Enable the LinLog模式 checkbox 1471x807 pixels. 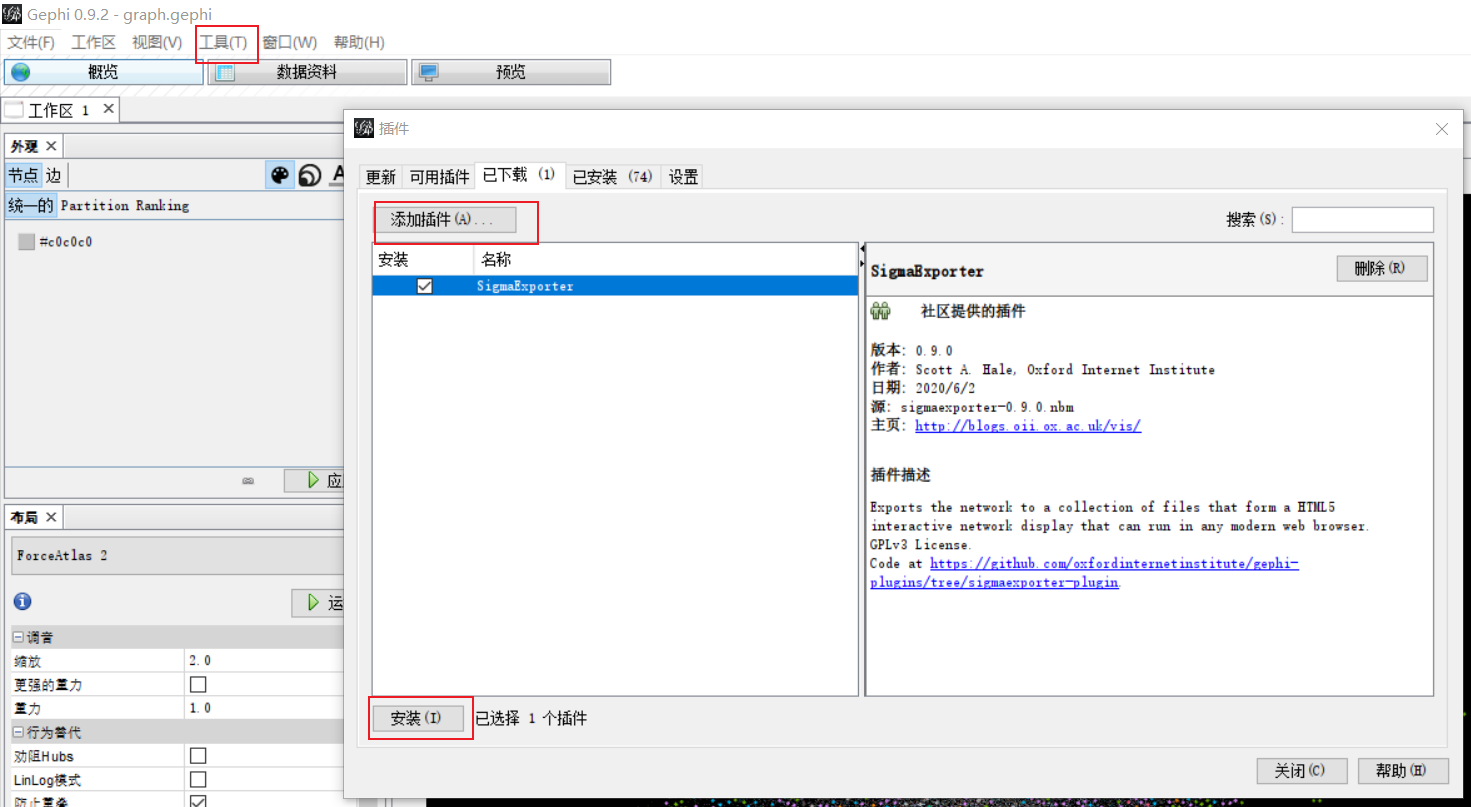[x=198, y=779]
